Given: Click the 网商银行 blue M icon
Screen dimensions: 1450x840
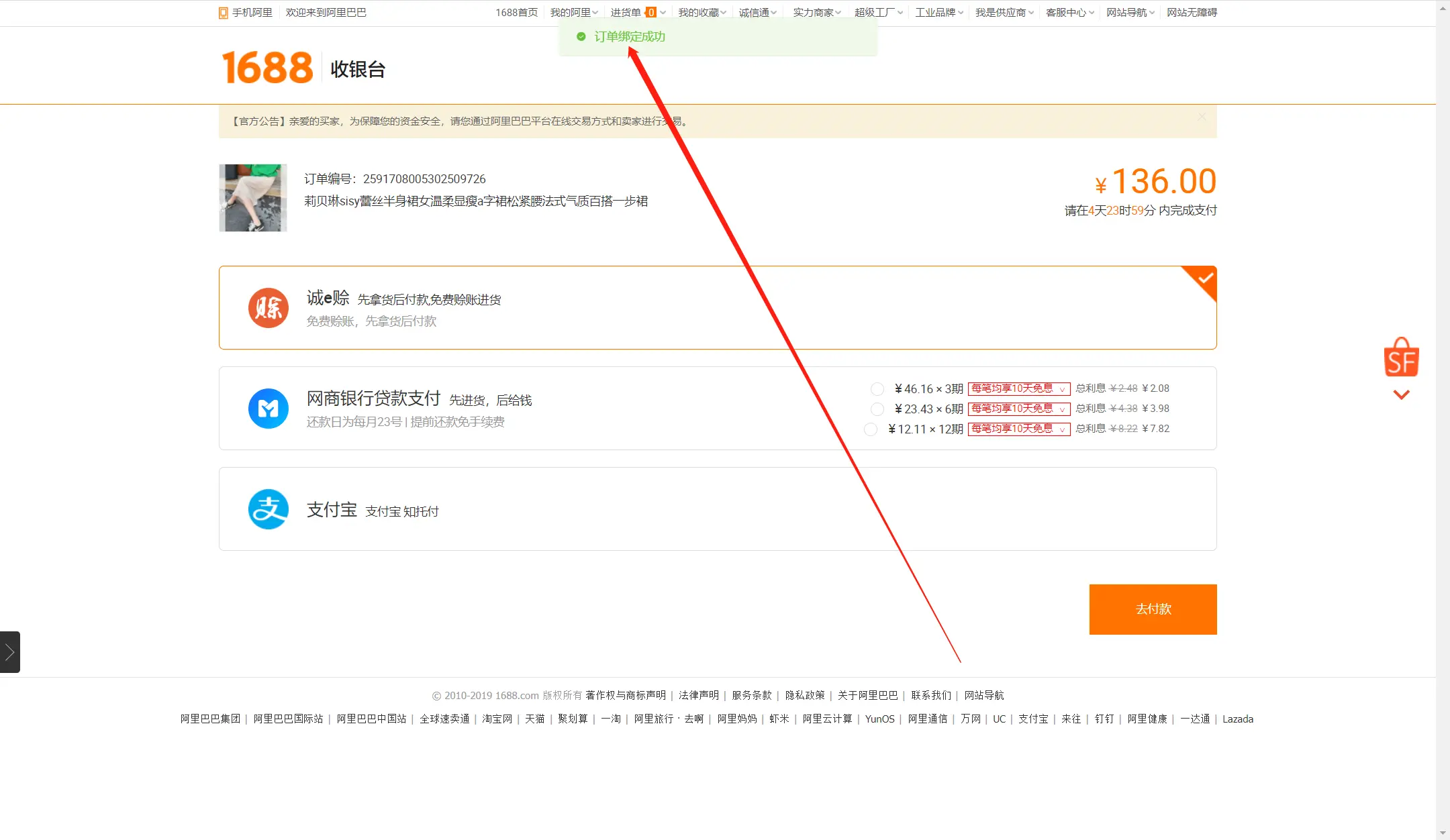Looking at the screenshot, I should [269, 409].
